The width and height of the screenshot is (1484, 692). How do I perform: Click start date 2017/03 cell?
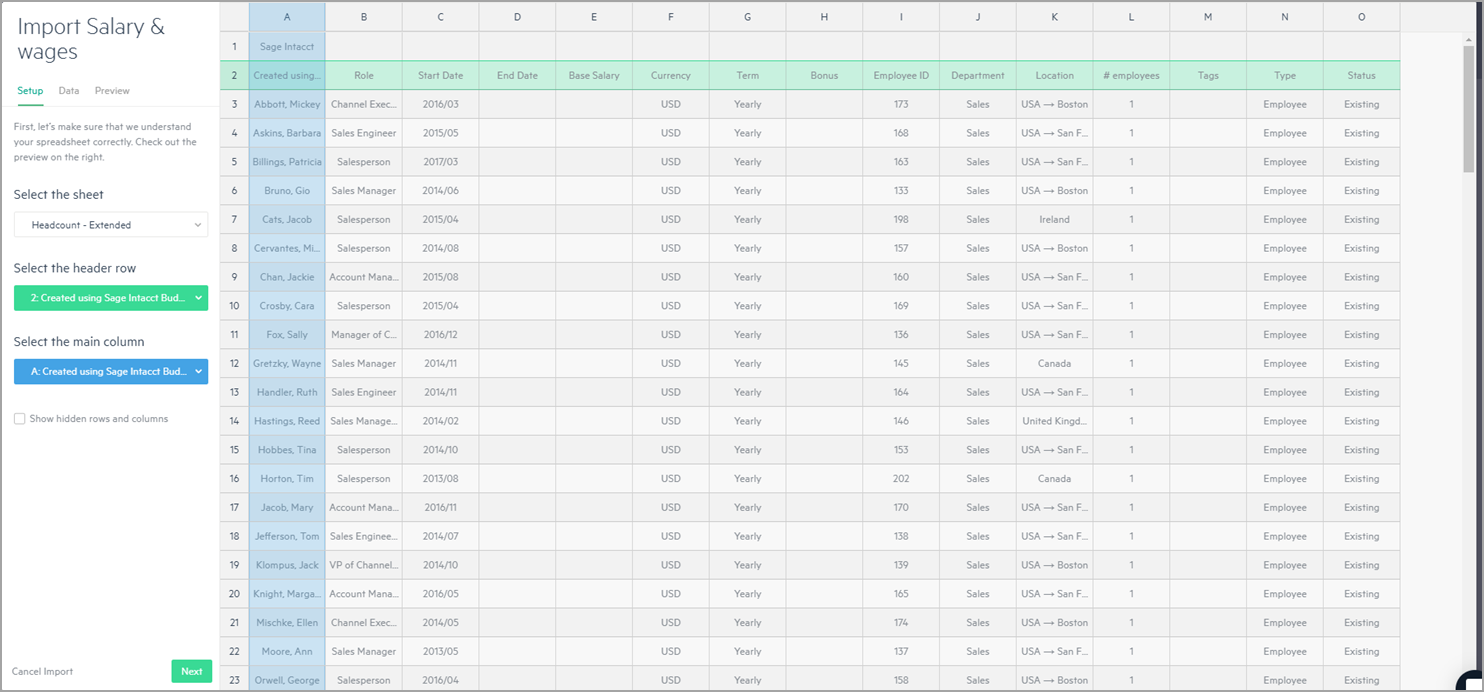click(441, 162)
